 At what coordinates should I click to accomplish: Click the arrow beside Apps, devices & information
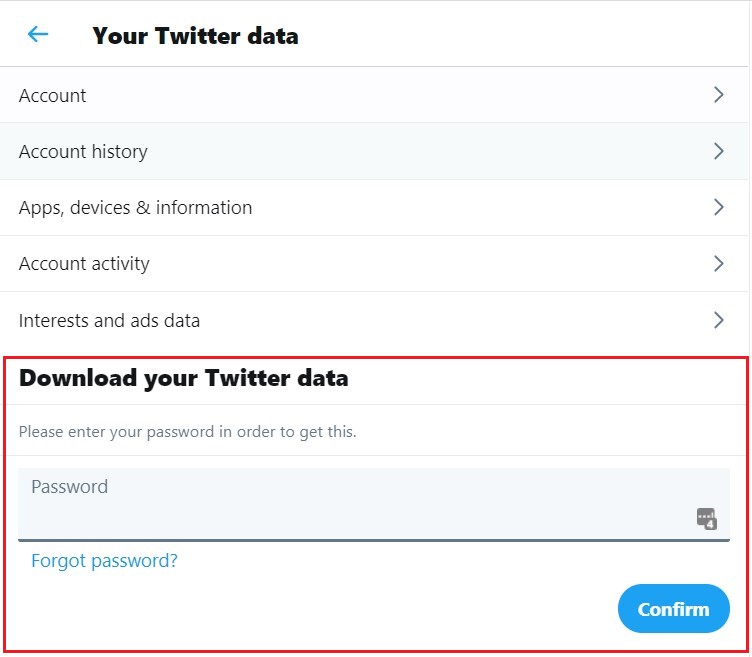[x=718, y=207]
